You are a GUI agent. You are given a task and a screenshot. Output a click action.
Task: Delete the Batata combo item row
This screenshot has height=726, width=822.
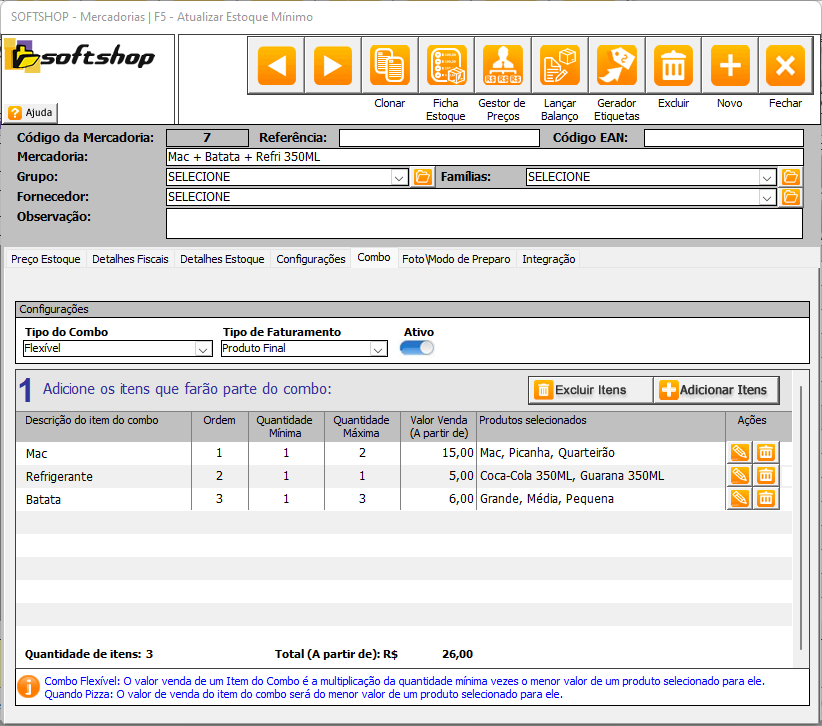pos(766,497)
